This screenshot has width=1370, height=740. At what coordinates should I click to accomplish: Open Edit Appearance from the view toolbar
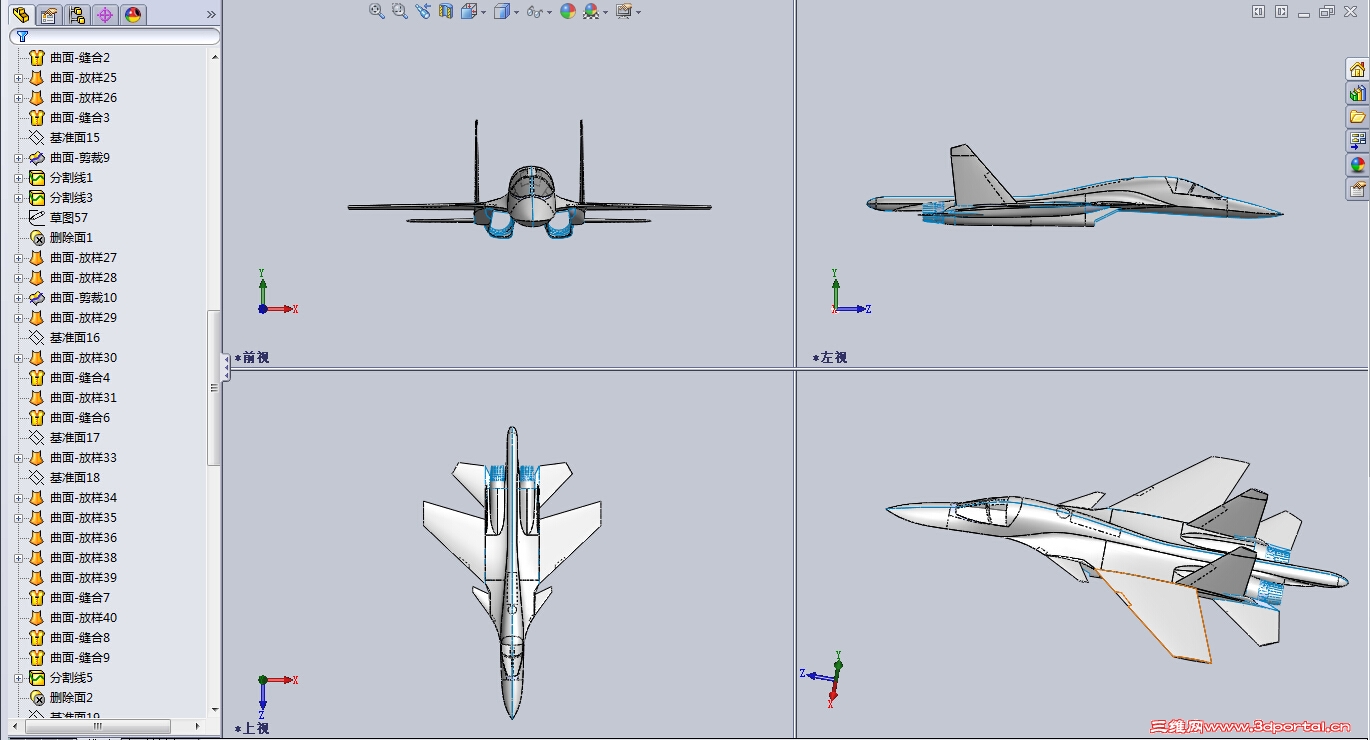coord(568,11)
